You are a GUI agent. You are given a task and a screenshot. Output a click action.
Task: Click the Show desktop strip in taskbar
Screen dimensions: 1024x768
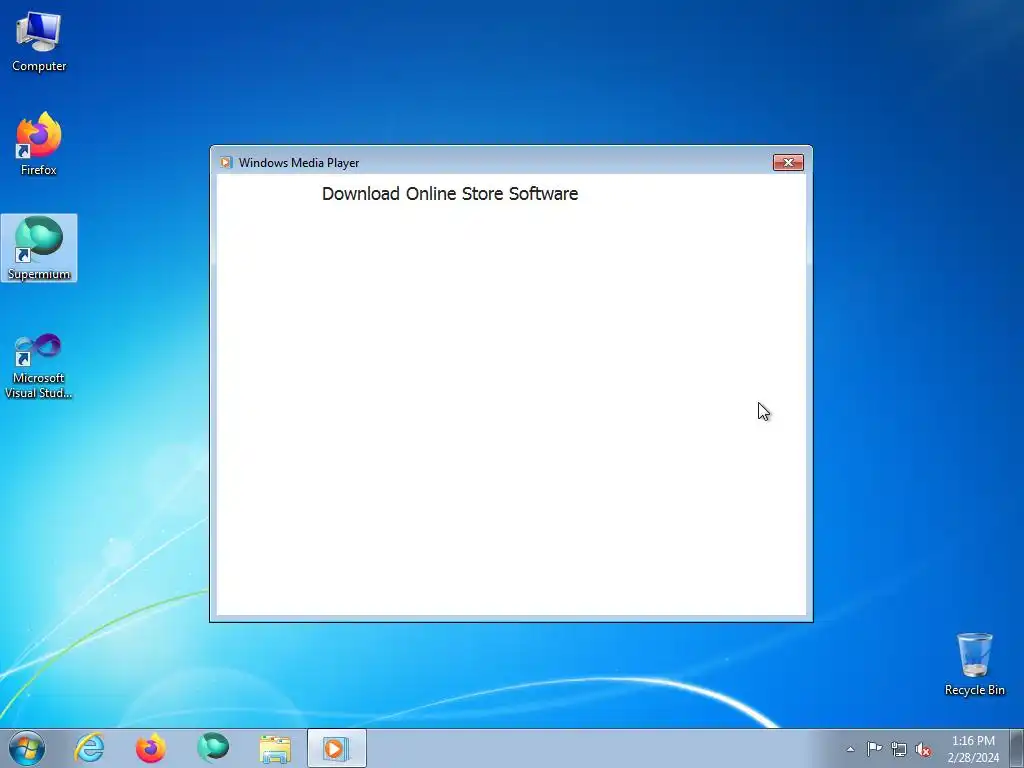tap(1016, 748)
